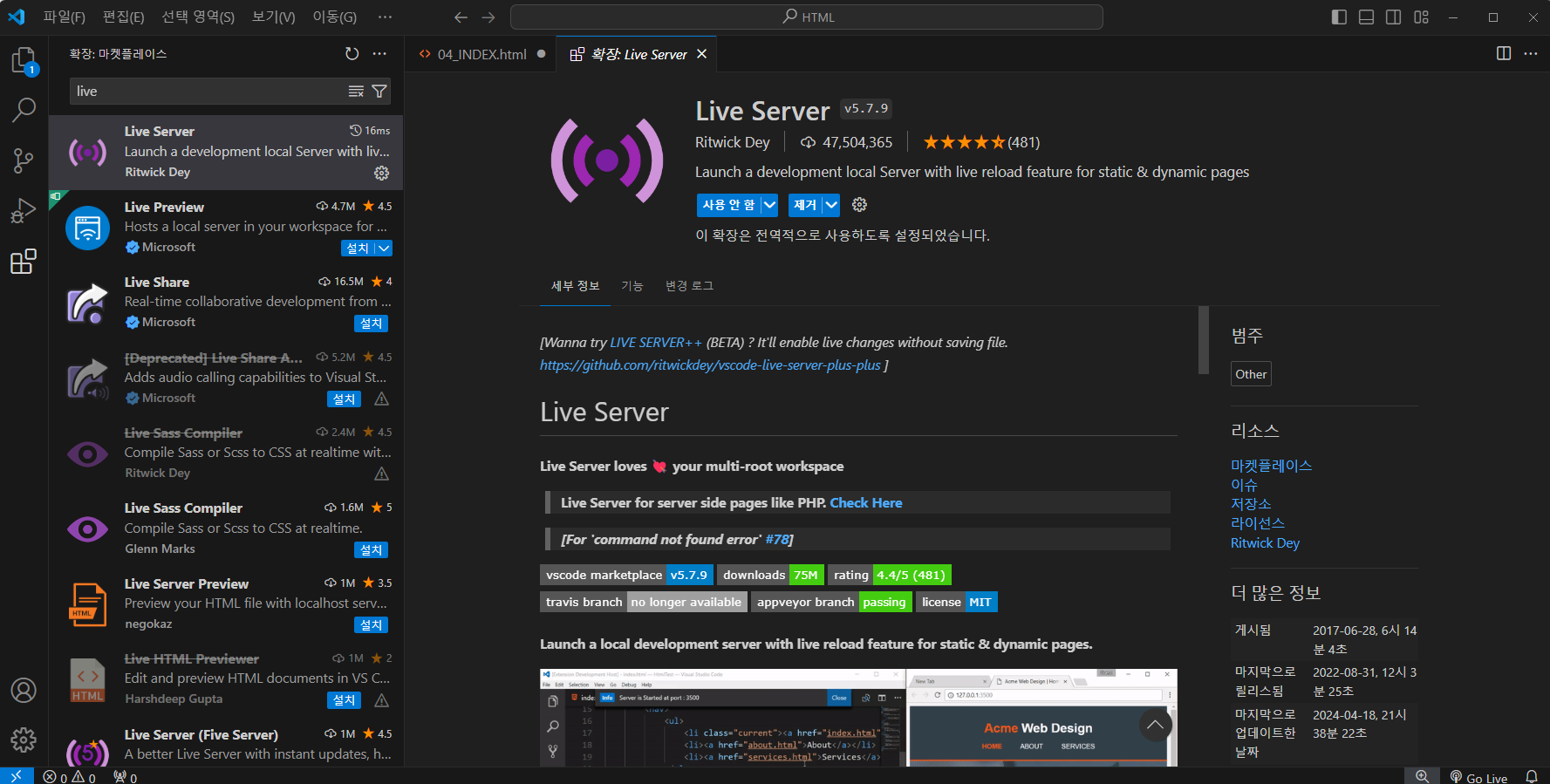This screenshot has height=784, width=1550.
Task: Toggle the primary side bar layout
Action: 1339,17
